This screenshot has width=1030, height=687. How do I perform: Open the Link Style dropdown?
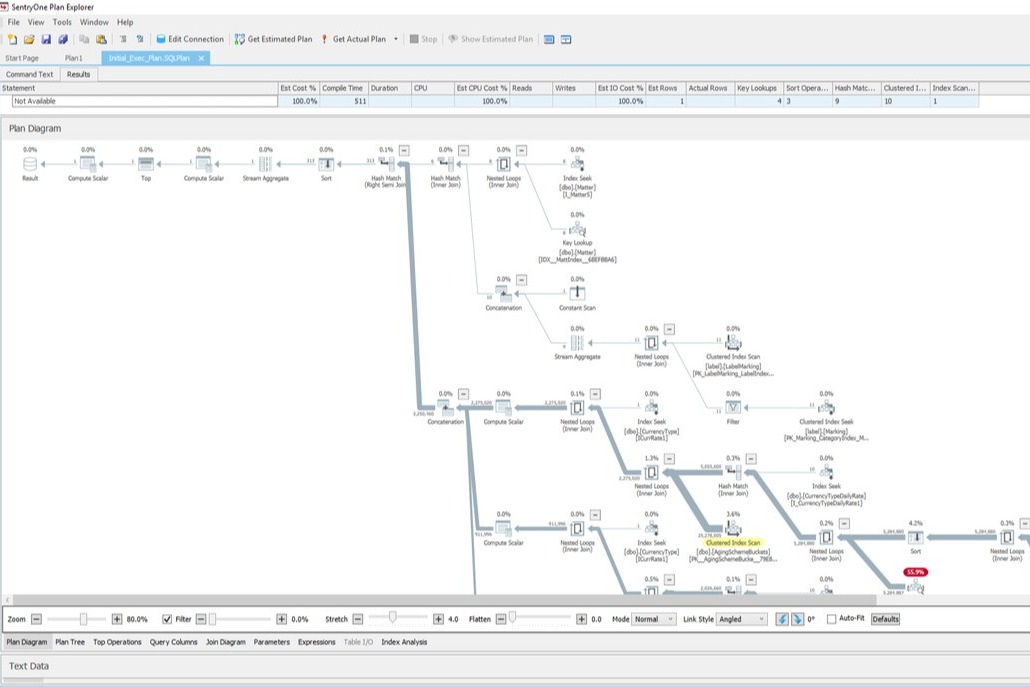pyautogui.click(x=742, y=619)
